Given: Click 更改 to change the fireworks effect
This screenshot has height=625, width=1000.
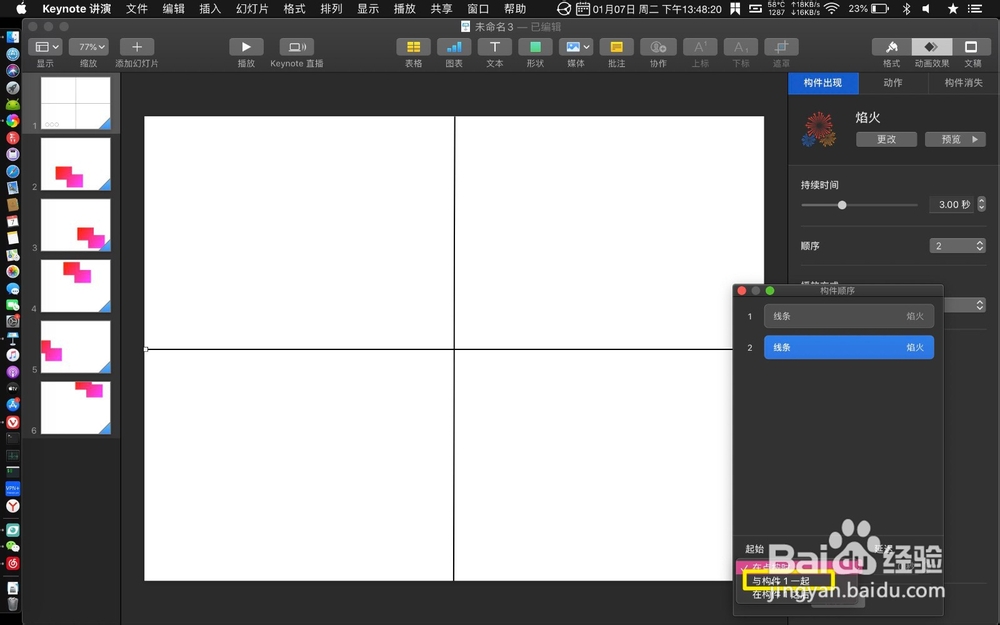Looking at the screenshot, I should coord(885,139).
